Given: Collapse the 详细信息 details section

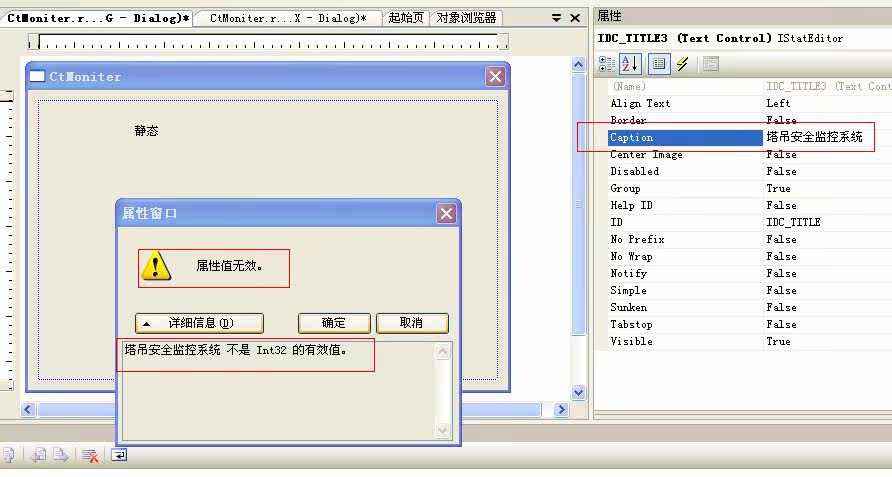Looking at the screenshot, I should [x=199, y=323].
